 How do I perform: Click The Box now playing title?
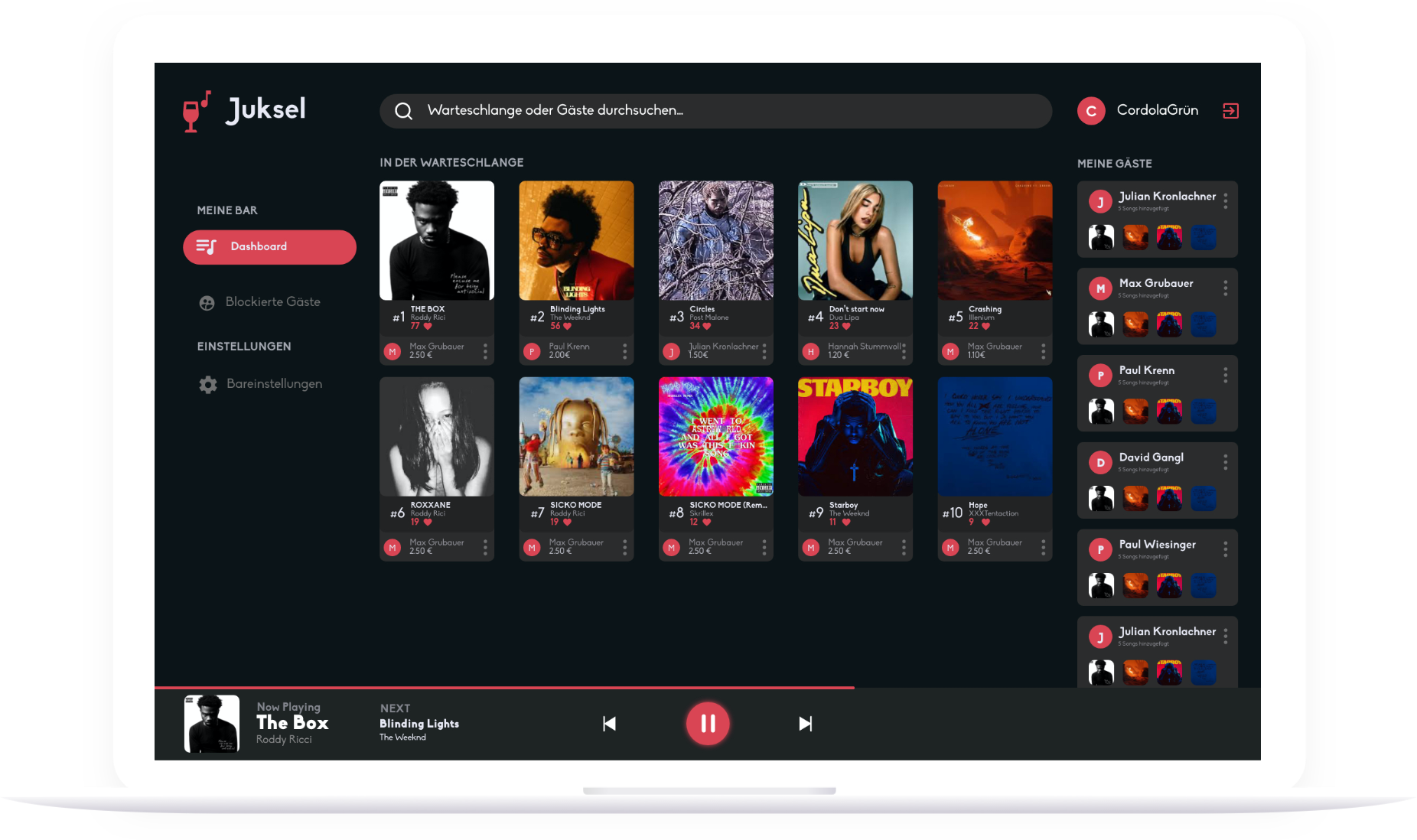(x=292, y=723)
